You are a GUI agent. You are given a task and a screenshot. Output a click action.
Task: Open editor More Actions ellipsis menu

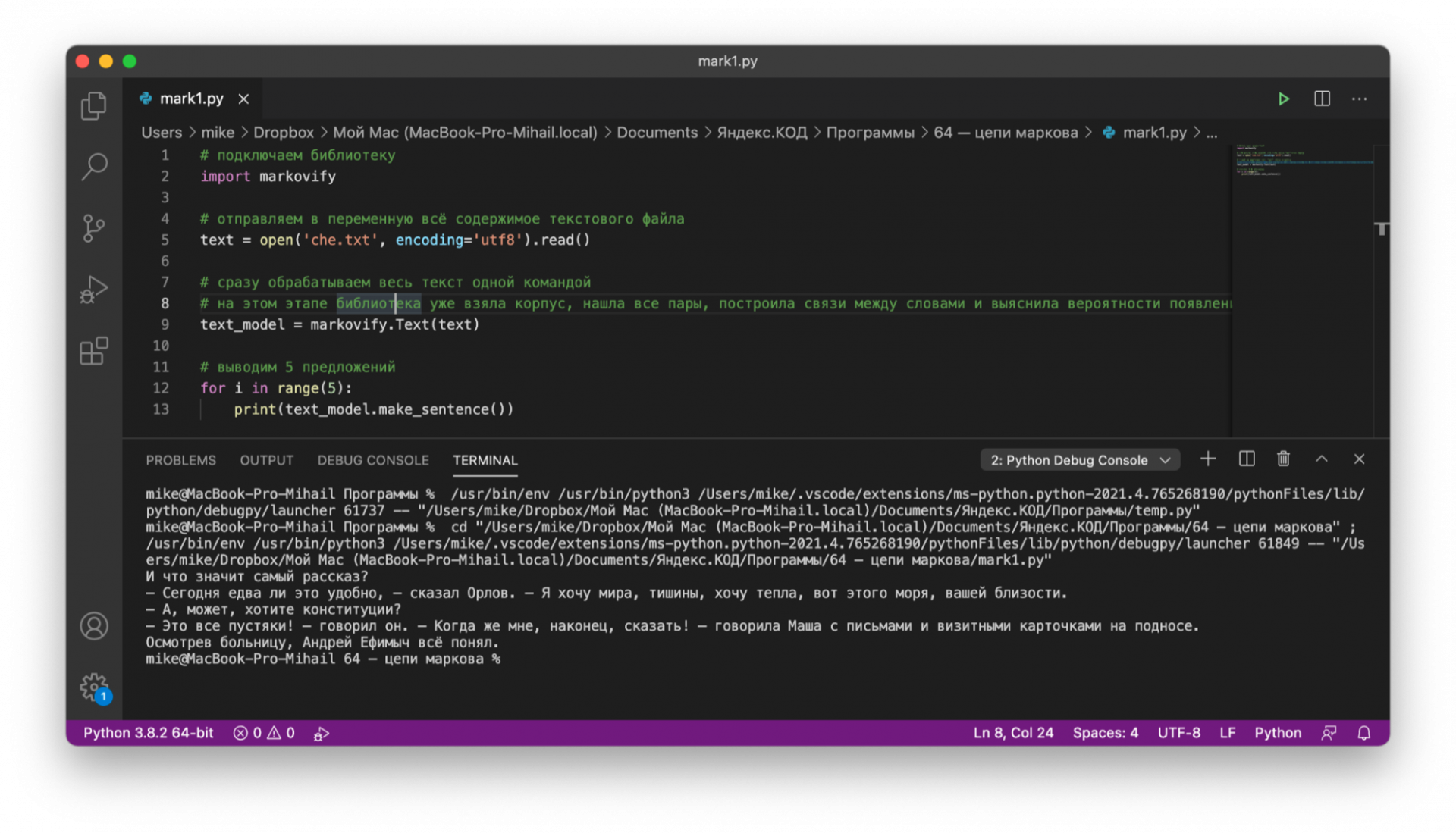tap(1359, 99)
